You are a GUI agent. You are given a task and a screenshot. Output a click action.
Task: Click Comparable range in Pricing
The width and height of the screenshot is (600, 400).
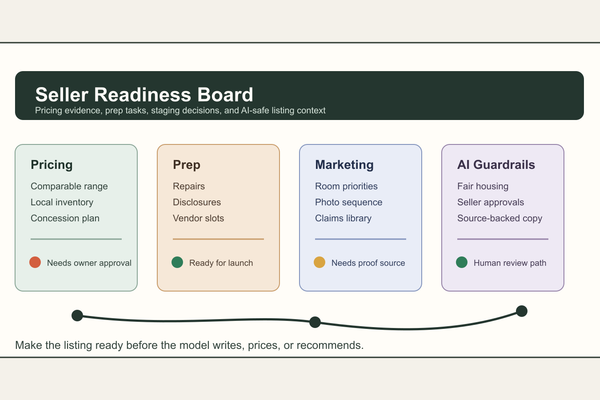[69, 186]
